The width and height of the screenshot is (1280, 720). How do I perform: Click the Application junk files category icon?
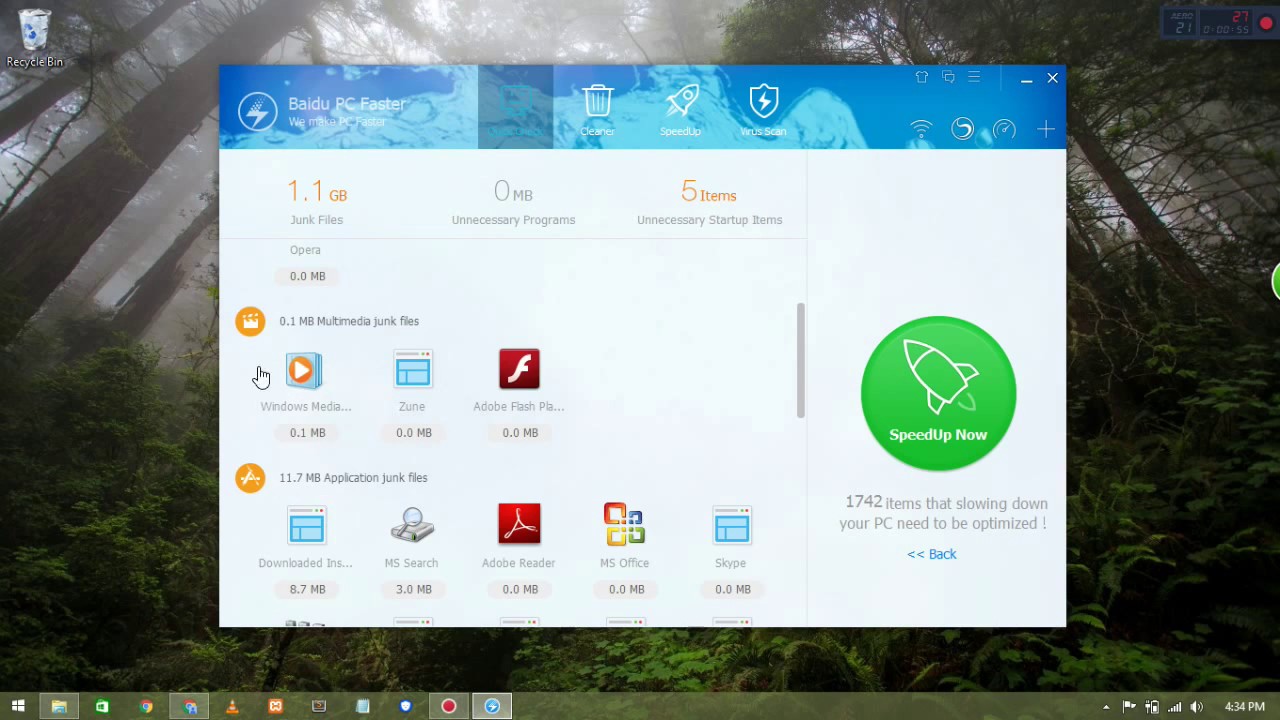click(250, 478)
